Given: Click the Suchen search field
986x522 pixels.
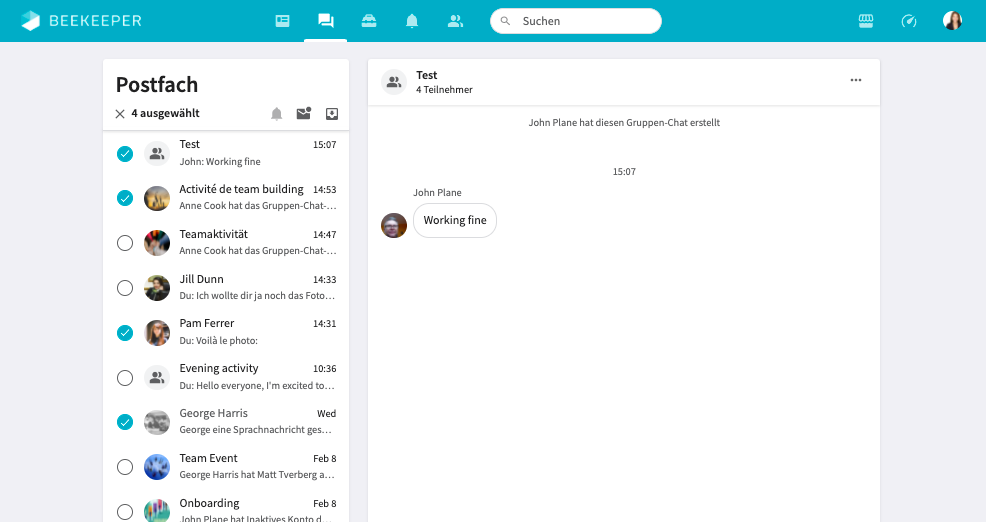Looking at the screenshot, I should (576, 21).
